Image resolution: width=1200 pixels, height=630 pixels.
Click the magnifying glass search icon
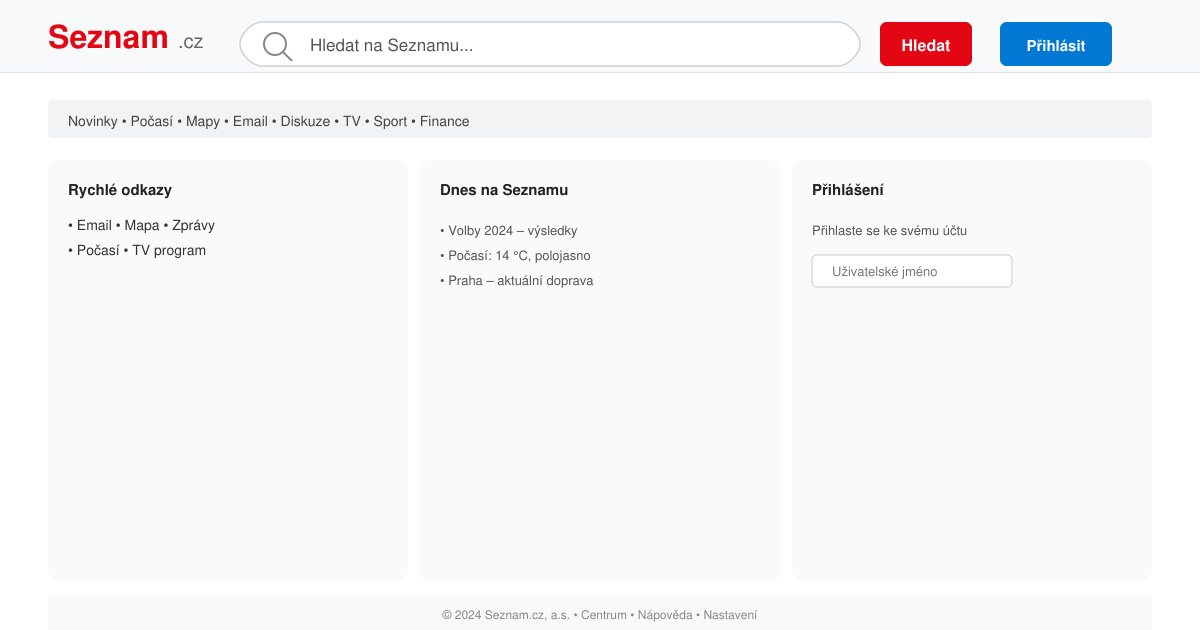277,46
